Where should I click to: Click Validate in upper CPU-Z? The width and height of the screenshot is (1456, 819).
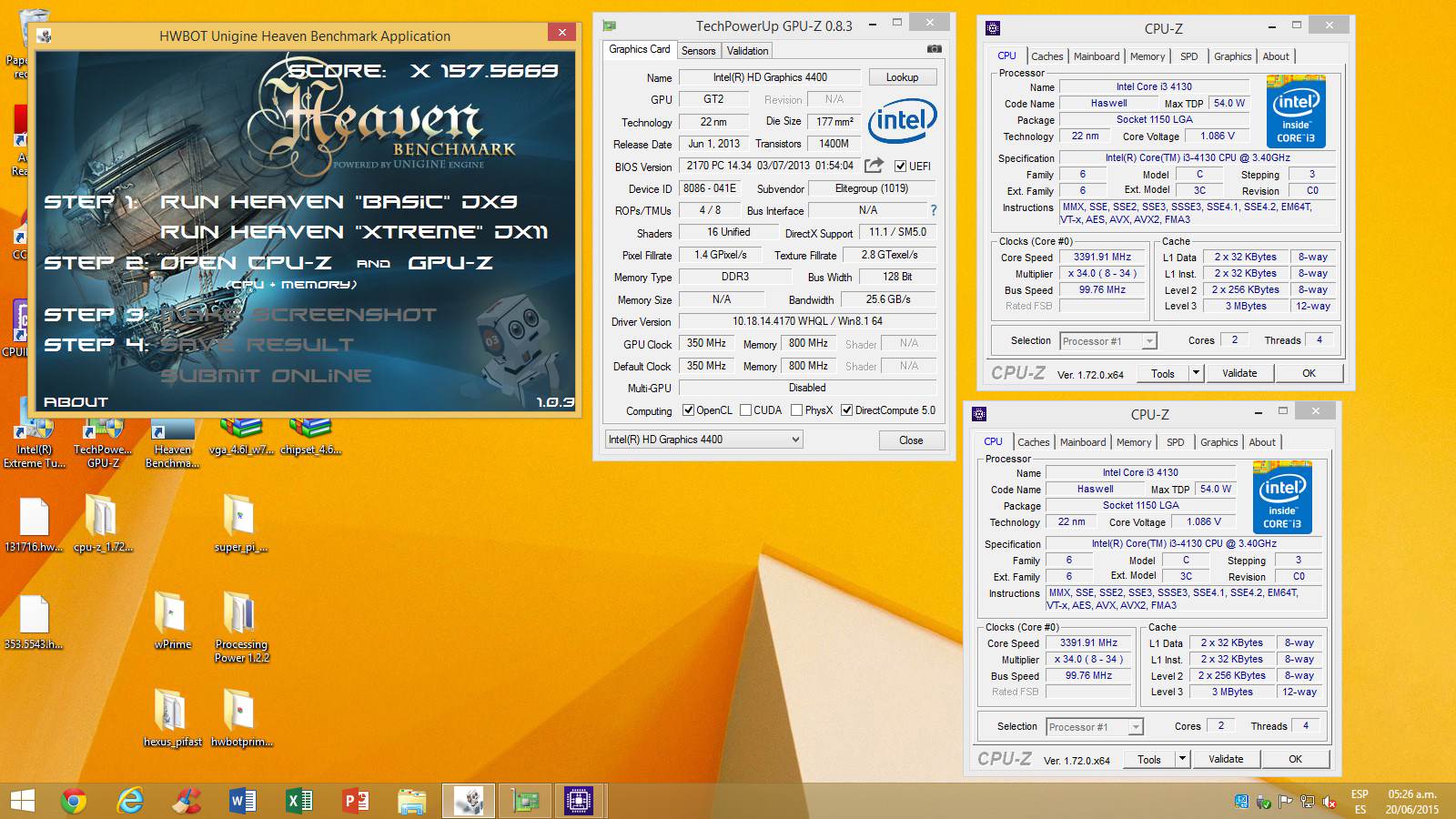1239,373
